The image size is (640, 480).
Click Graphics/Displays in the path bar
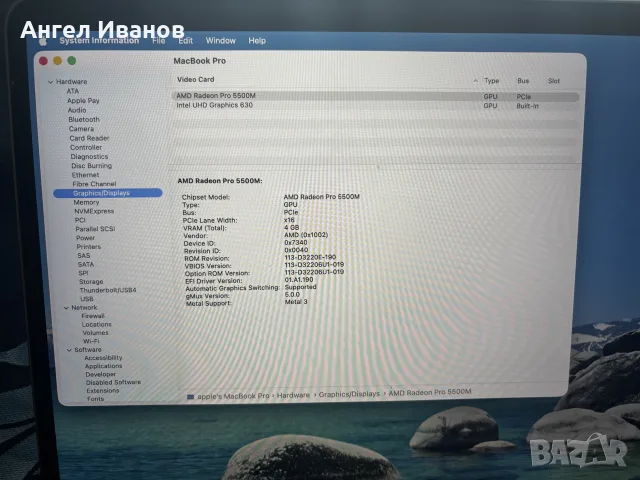[x=349, y=394]
